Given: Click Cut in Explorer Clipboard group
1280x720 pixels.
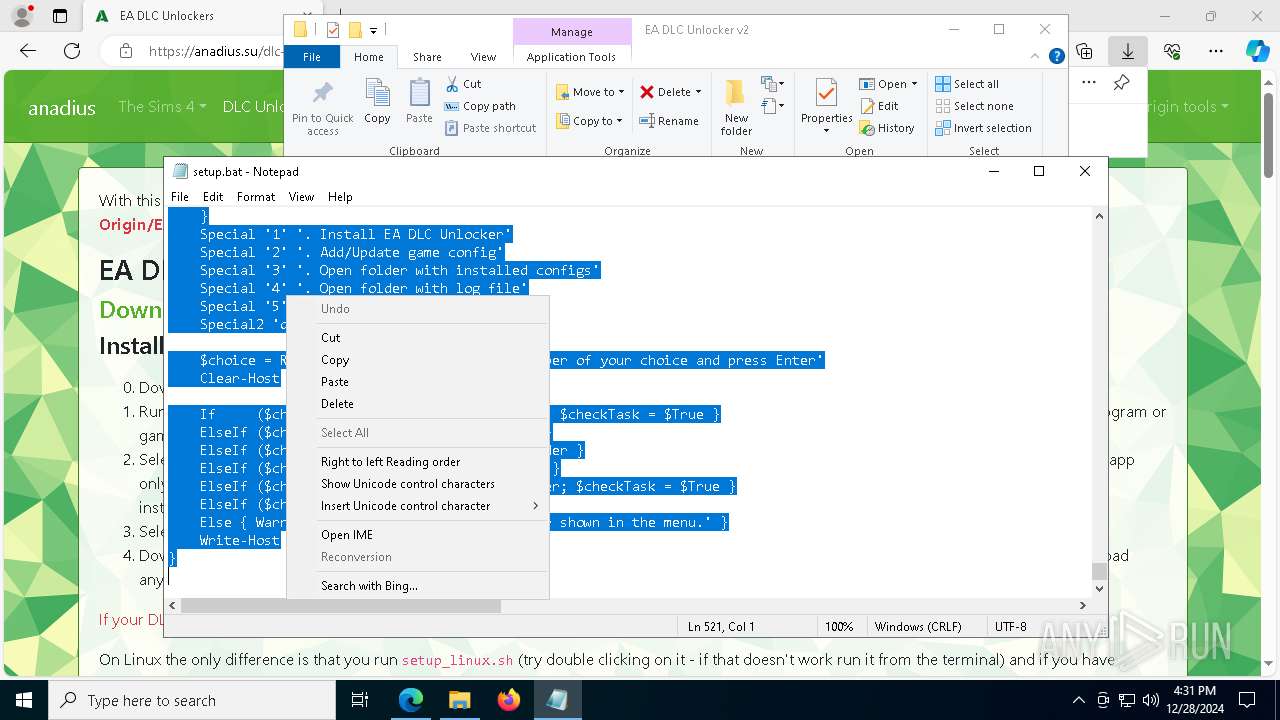Looking at the screenshot, I should click(x=463, y=84).
